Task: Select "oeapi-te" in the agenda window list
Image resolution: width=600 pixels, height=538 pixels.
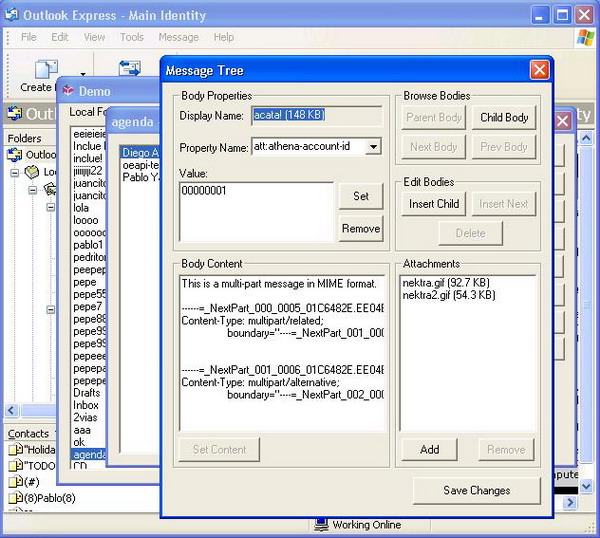Action: click(x=140, y=165)
